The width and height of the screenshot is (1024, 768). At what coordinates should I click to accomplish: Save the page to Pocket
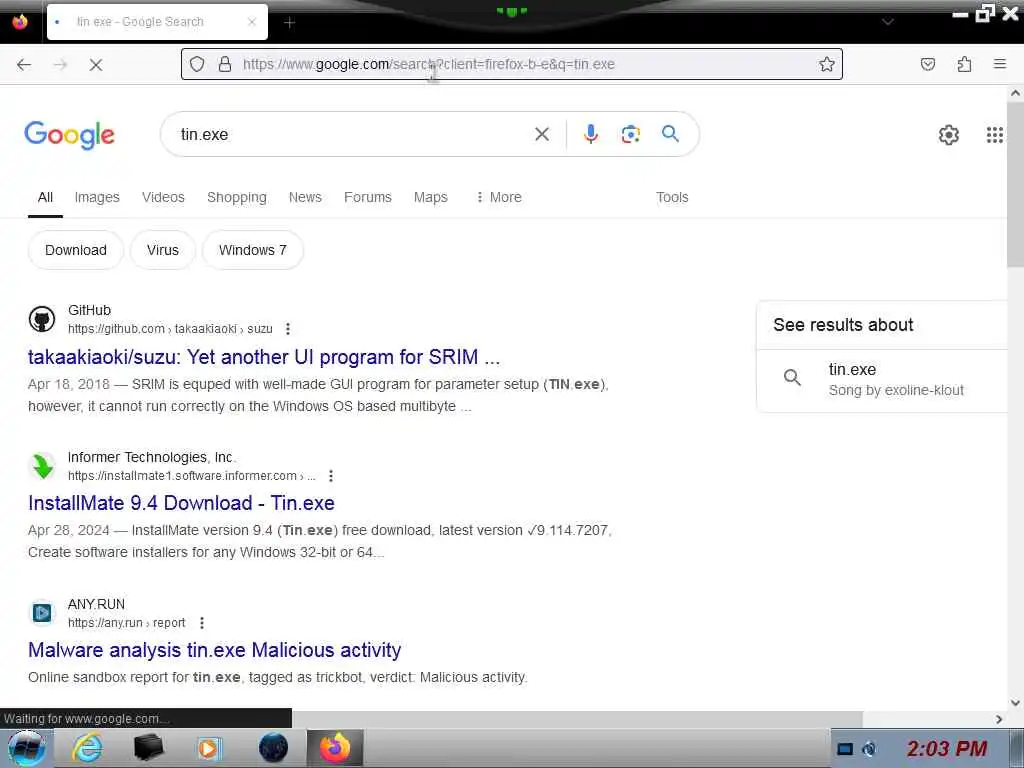pyautogui.click(x=927, y=64)
